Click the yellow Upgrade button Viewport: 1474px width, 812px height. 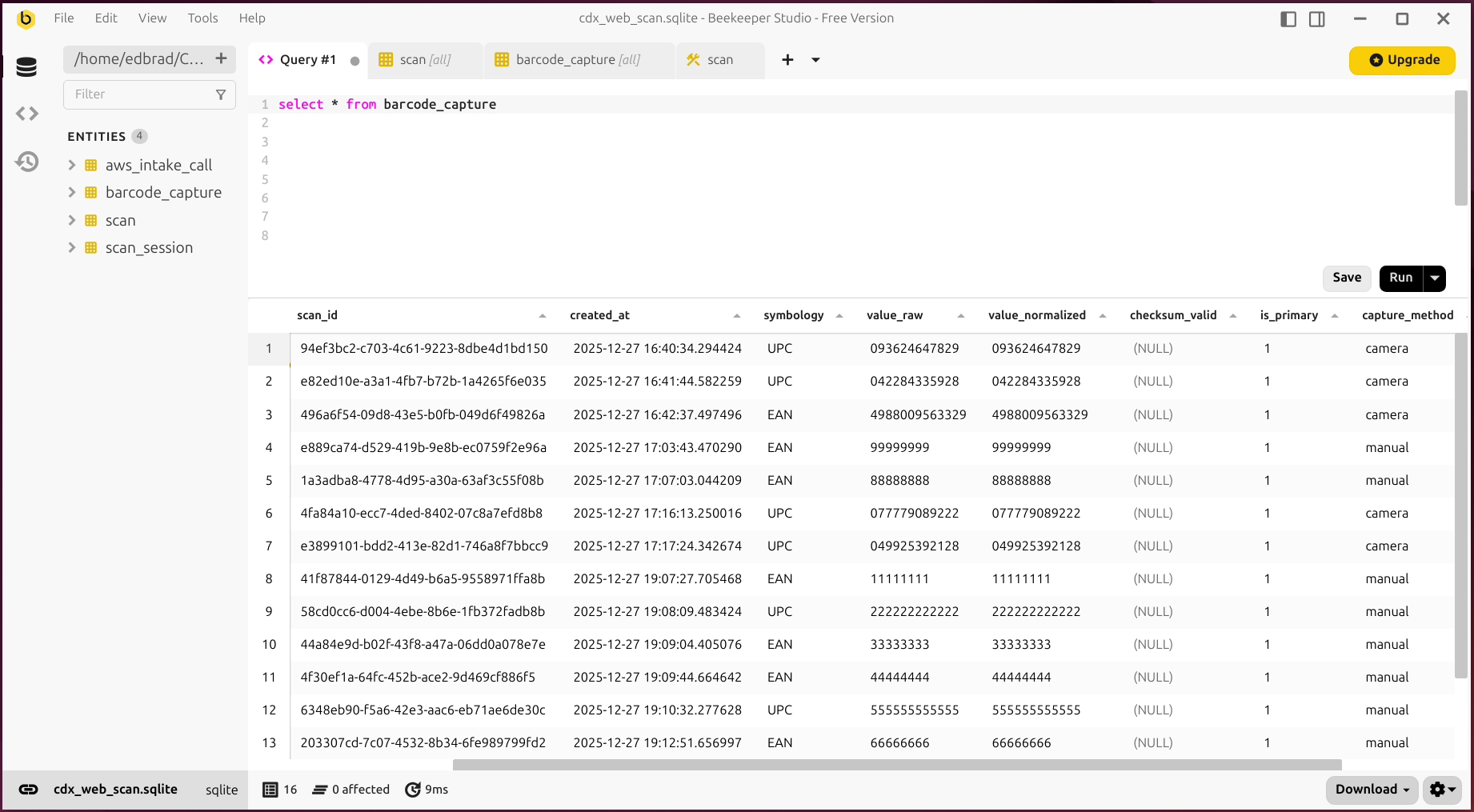click(x=1402, y=60)
